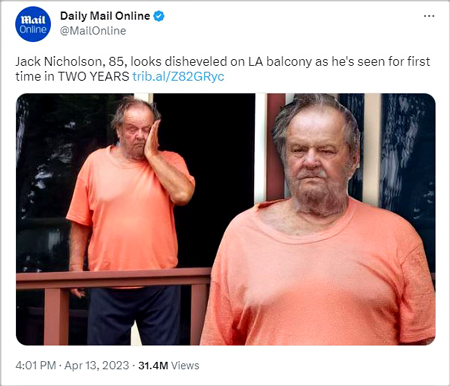
Task: Click the words TWO YEARS in tweet
Action: 94,76
